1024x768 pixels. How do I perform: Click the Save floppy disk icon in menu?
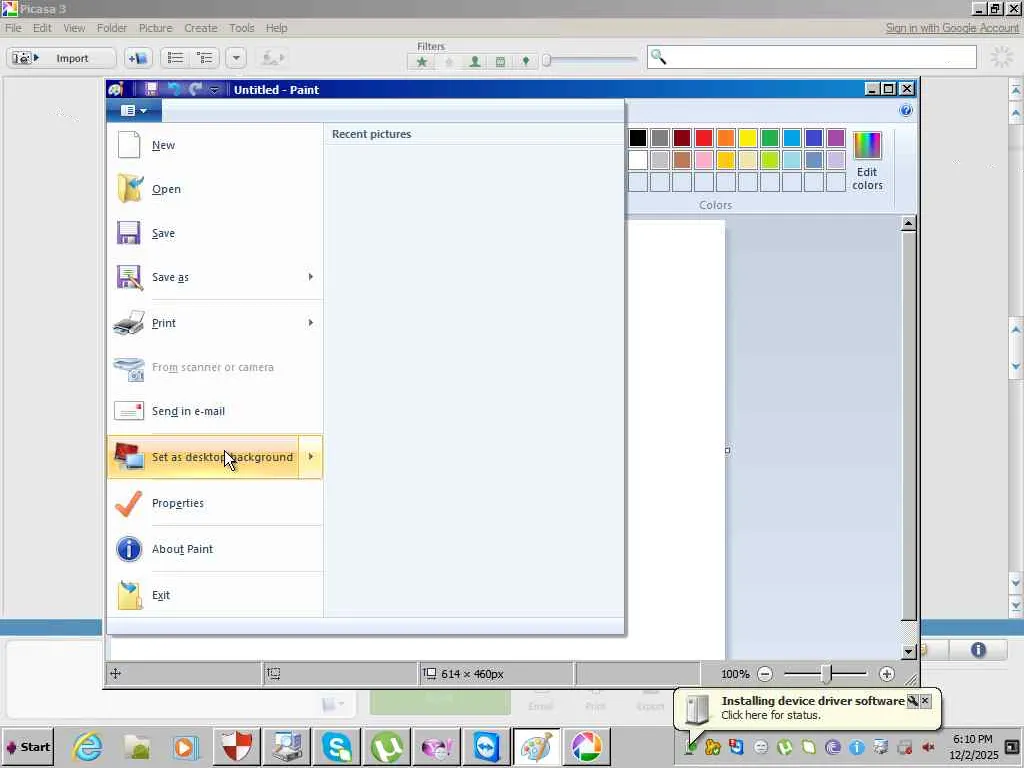click(129, 232)
